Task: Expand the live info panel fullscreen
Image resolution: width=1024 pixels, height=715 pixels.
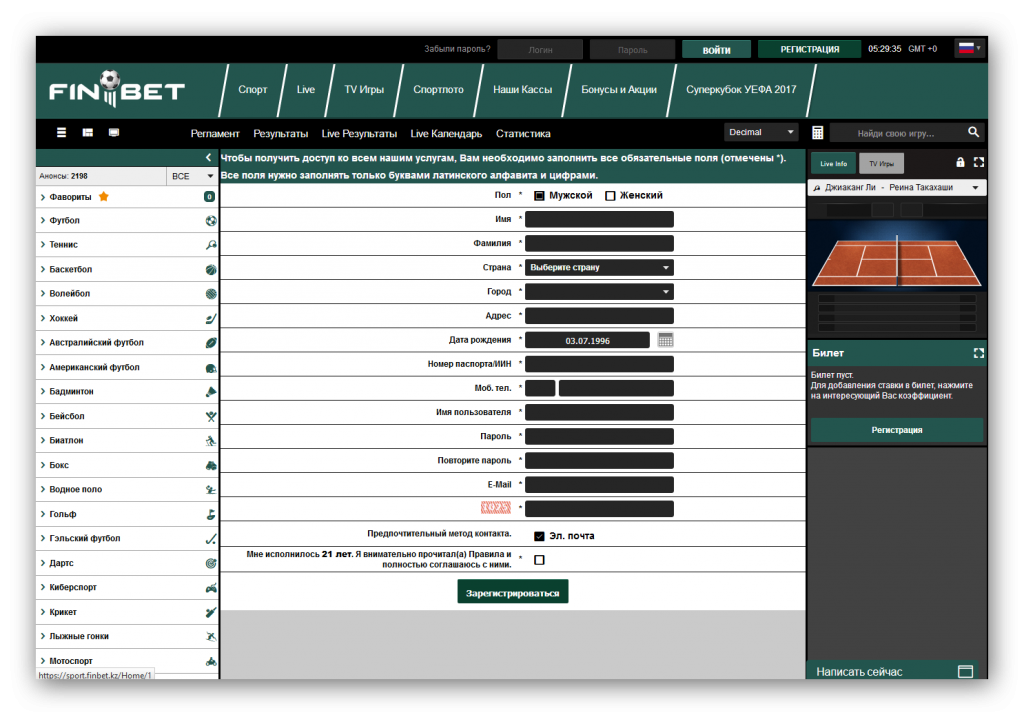Action: (978, 162)
